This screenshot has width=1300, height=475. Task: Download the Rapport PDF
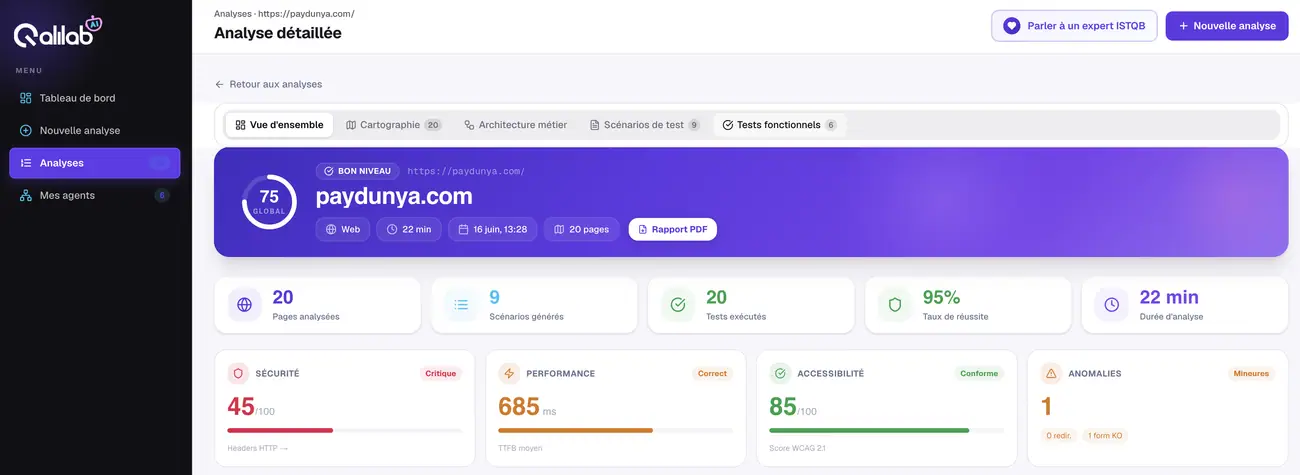click(x=673, y=229)
